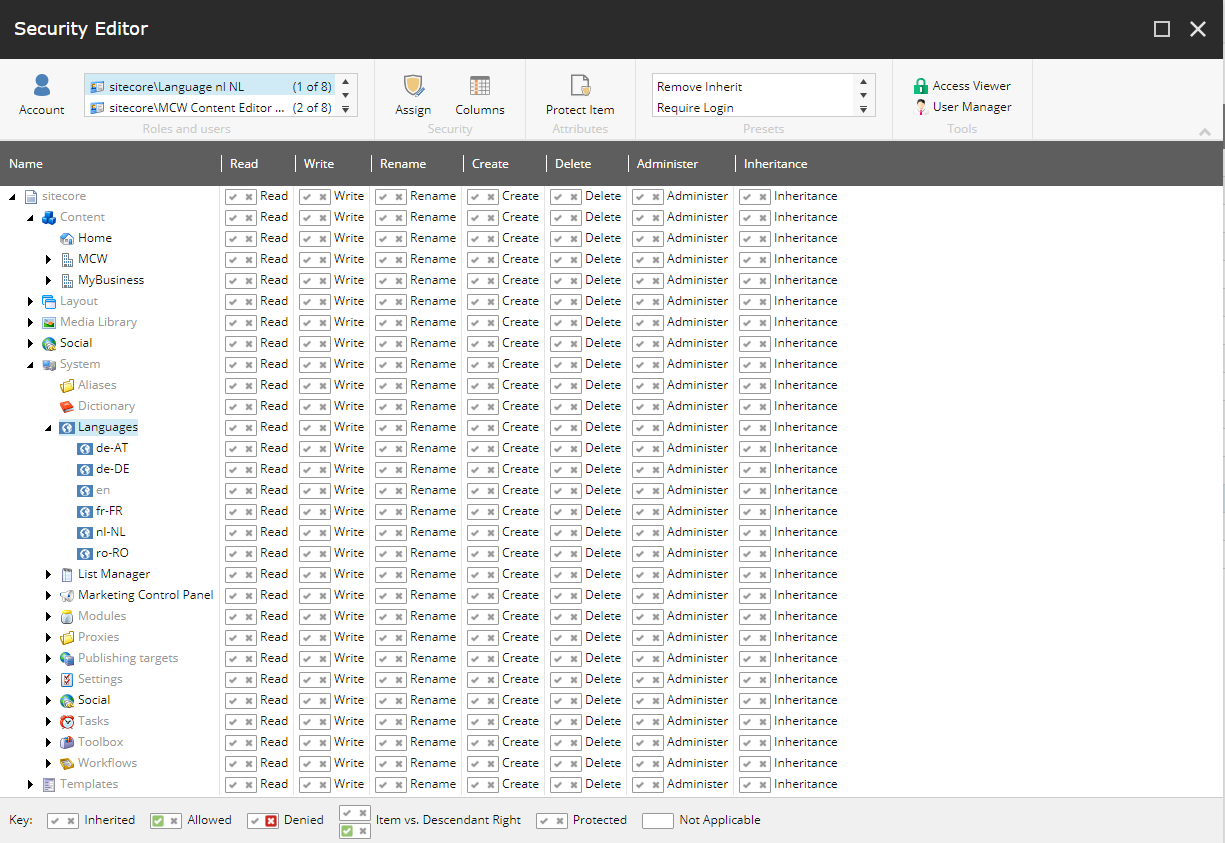Select sitecore\Language nl NL role

click(210, 87)
